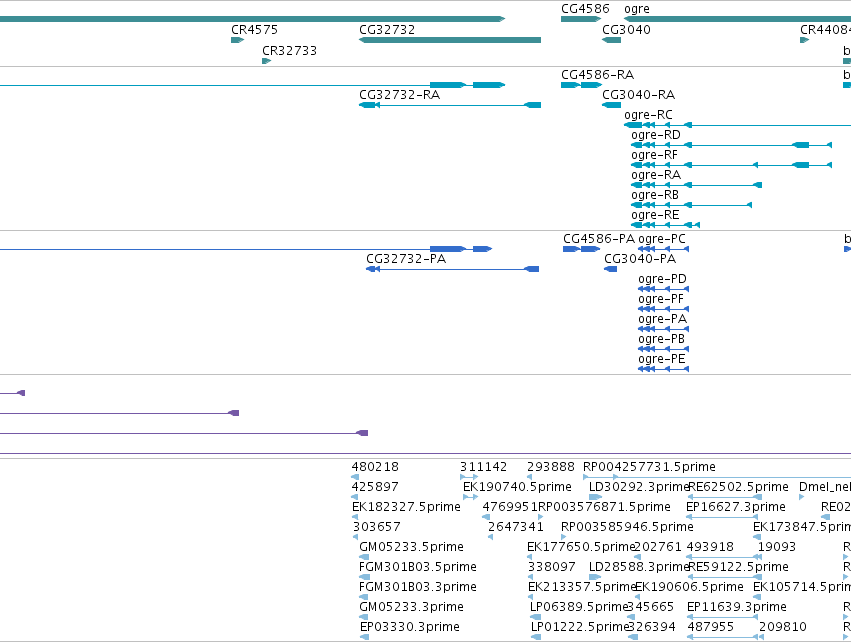Click the ogre-PF protein label
The image size is (851, 642).
click(x=661, y=299)
